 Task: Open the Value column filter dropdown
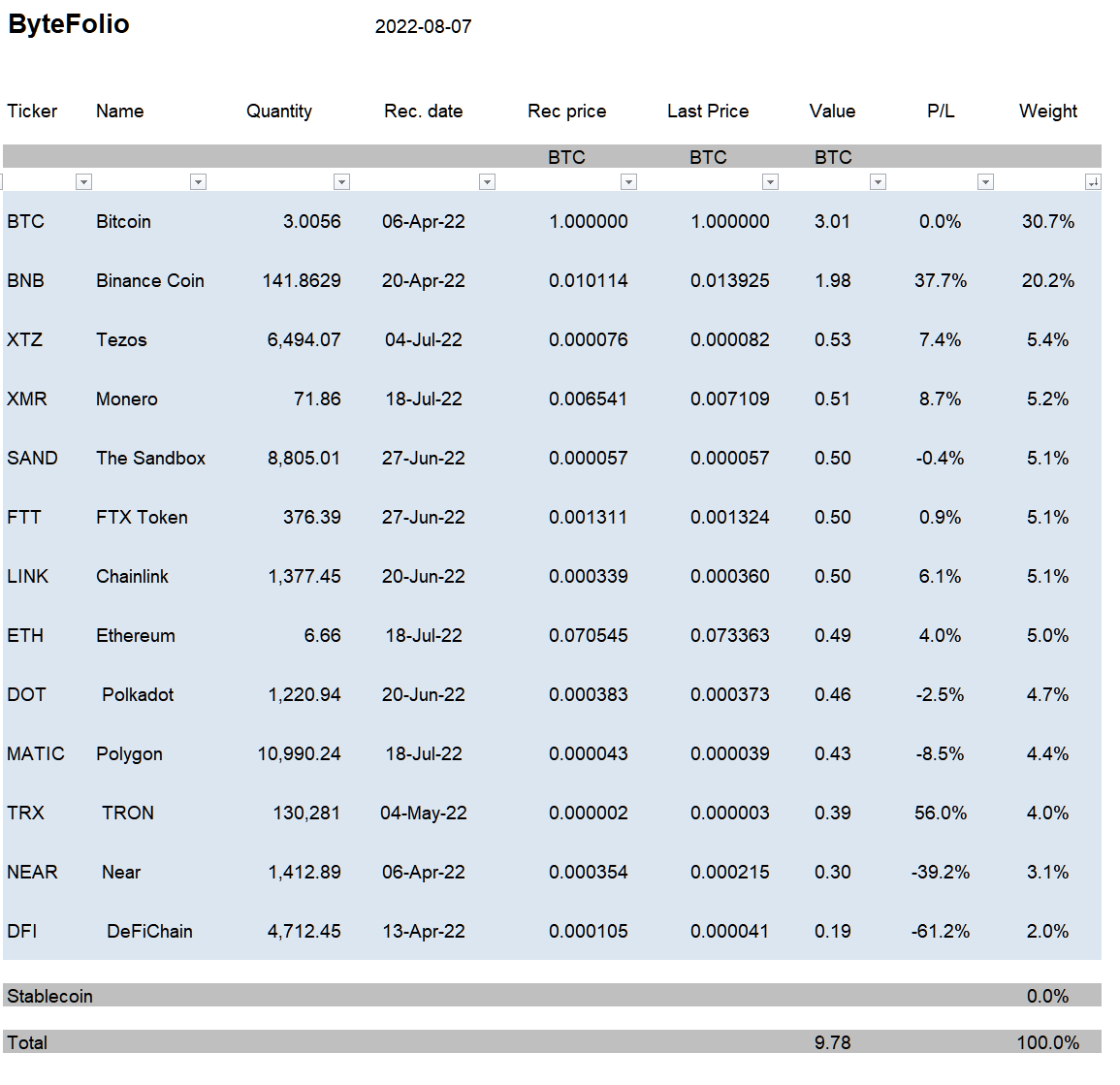pyautogui.click(x=878, y=182)
